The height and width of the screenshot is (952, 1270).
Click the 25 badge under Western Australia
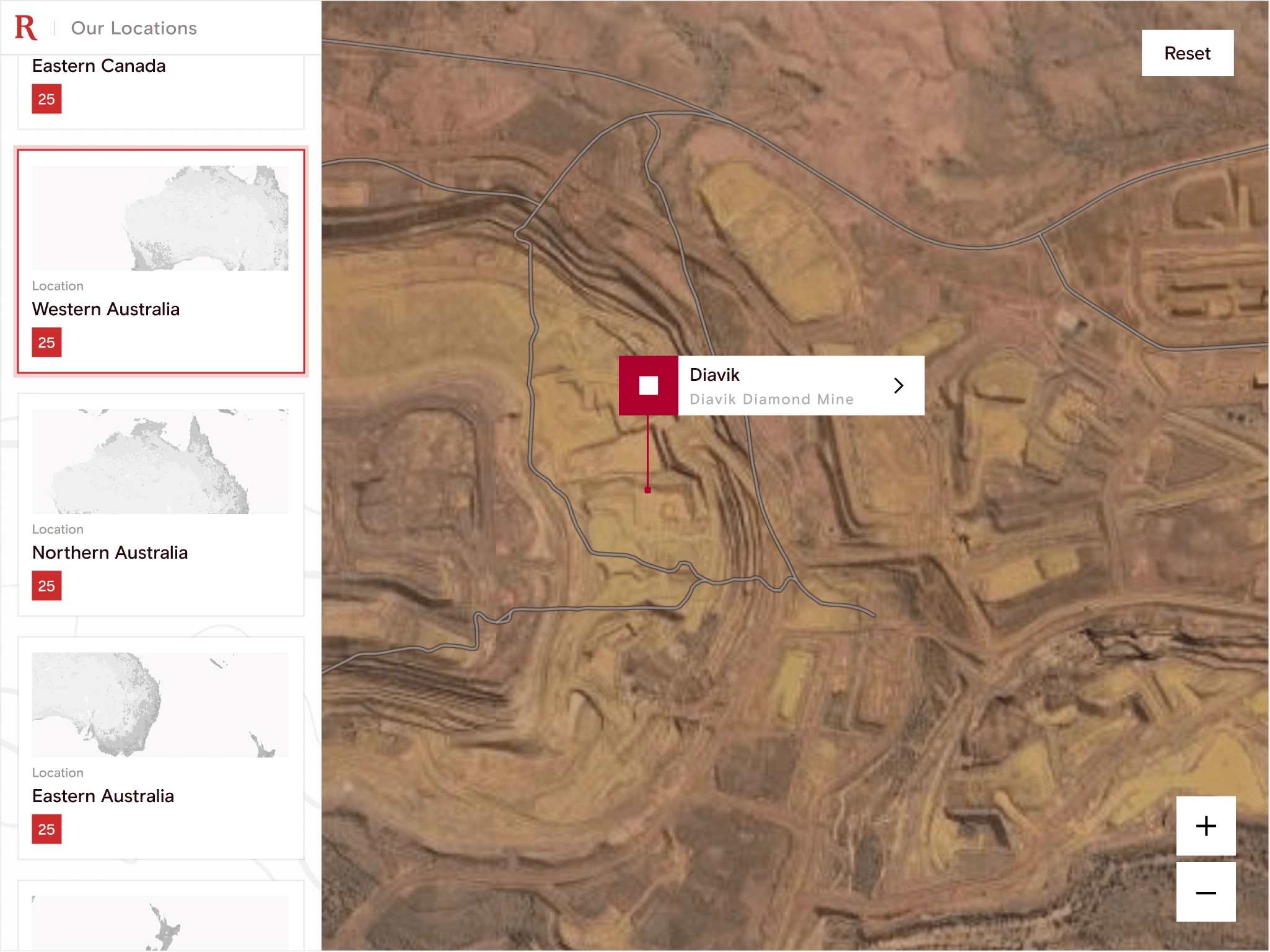pos(46,343)
